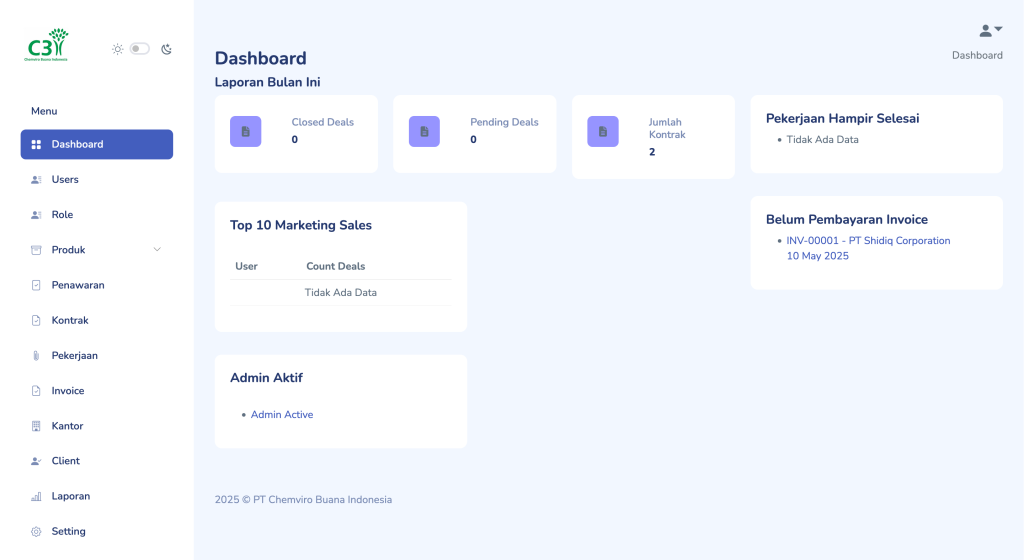
Task: Click the moon dark-mode icon
Action: click(x=166, y=49)
